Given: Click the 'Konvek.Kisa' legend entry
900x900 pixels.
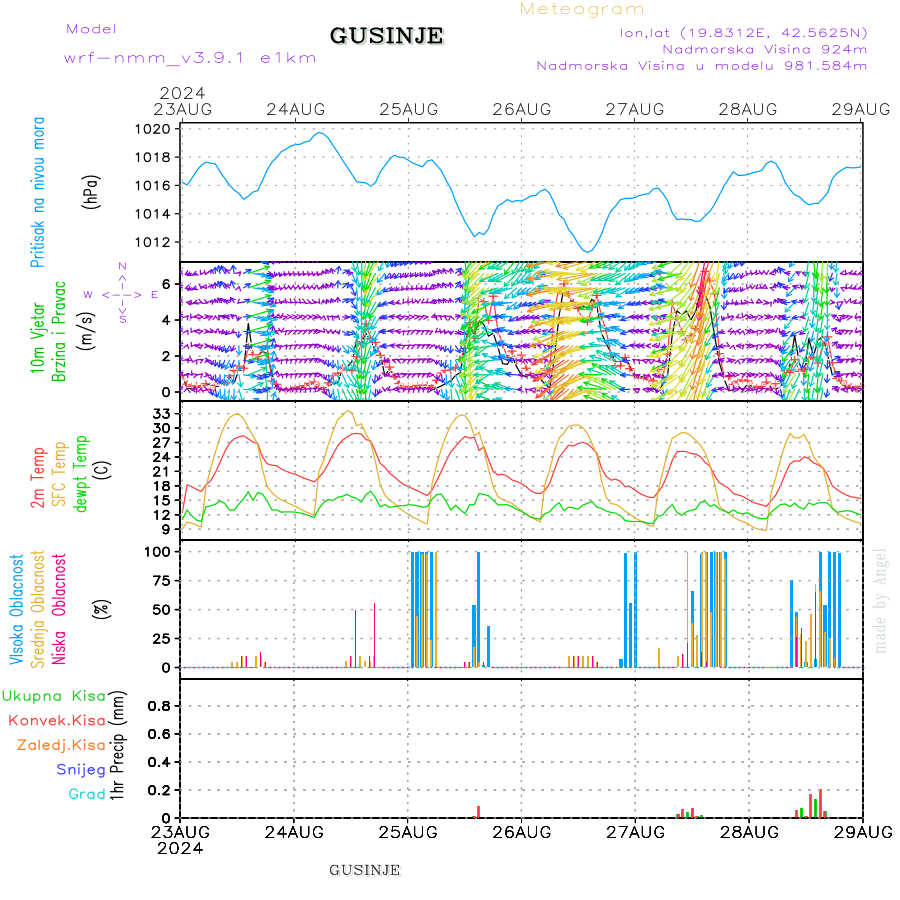Looking at the screenshot, I should [x=57, y=721].
